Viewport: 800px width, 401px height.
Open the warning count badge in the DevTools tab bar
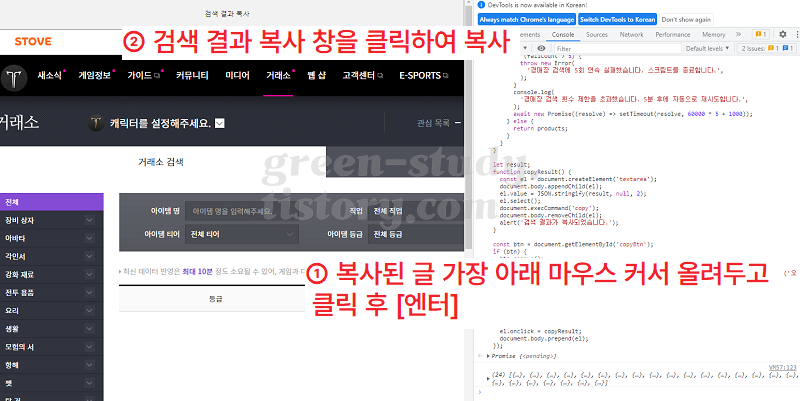761,34
